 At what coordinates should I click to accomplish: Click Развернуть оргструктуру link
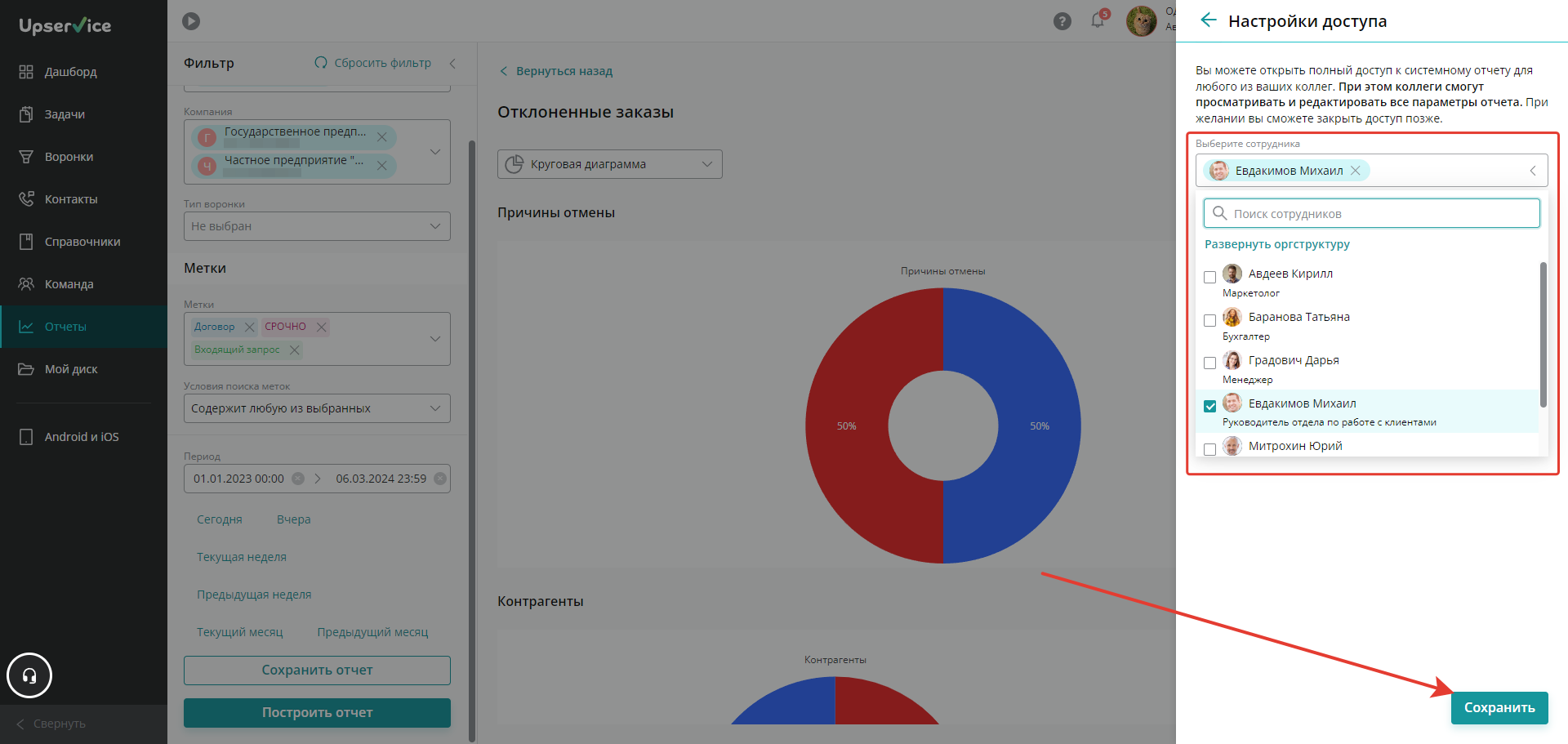(x=1277, y=244)
